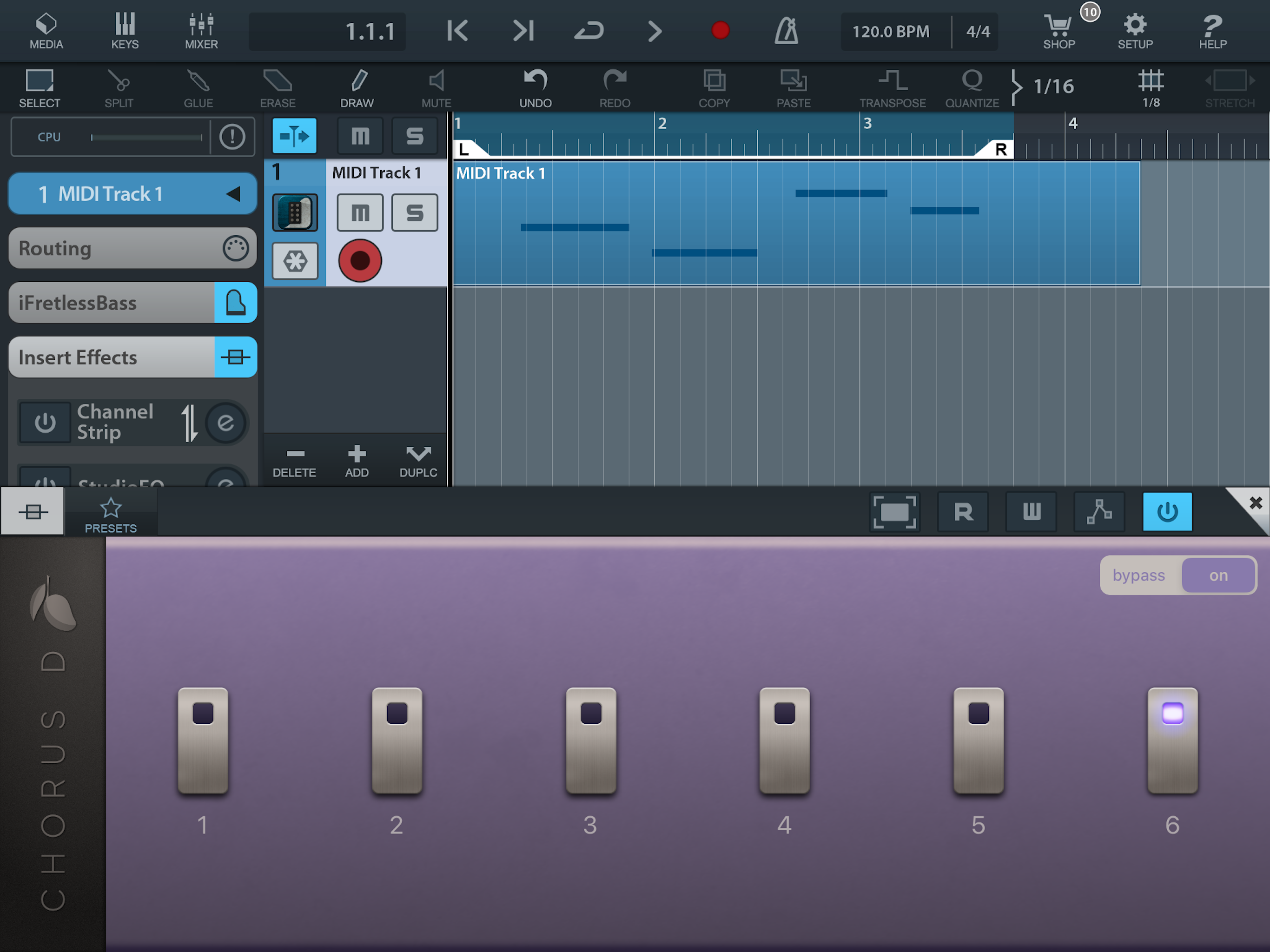Image resolution: width=1270 pixels, height=952 pixels.
Task: Toggle global mute above track list
Action: click(x=360, y=136)
